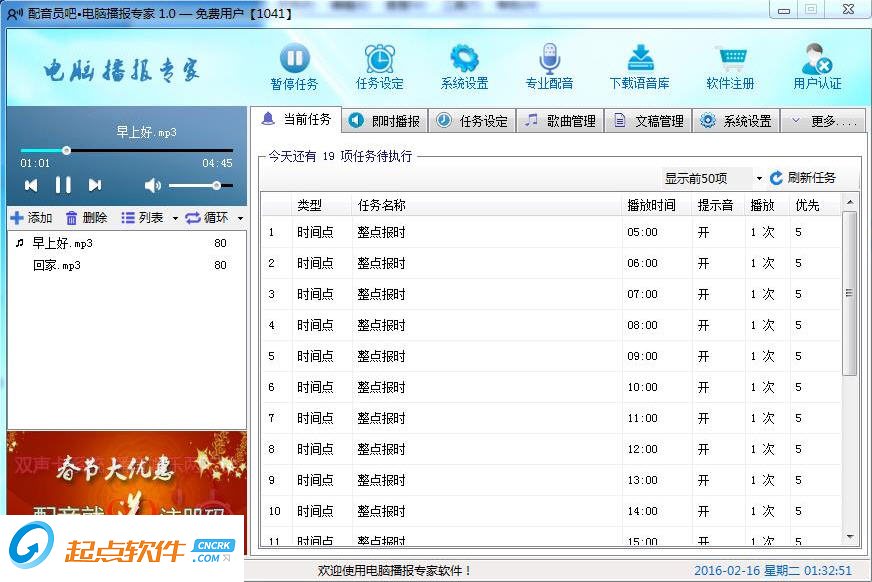Select 回家.mp3 in the playlist

(125, 265)
